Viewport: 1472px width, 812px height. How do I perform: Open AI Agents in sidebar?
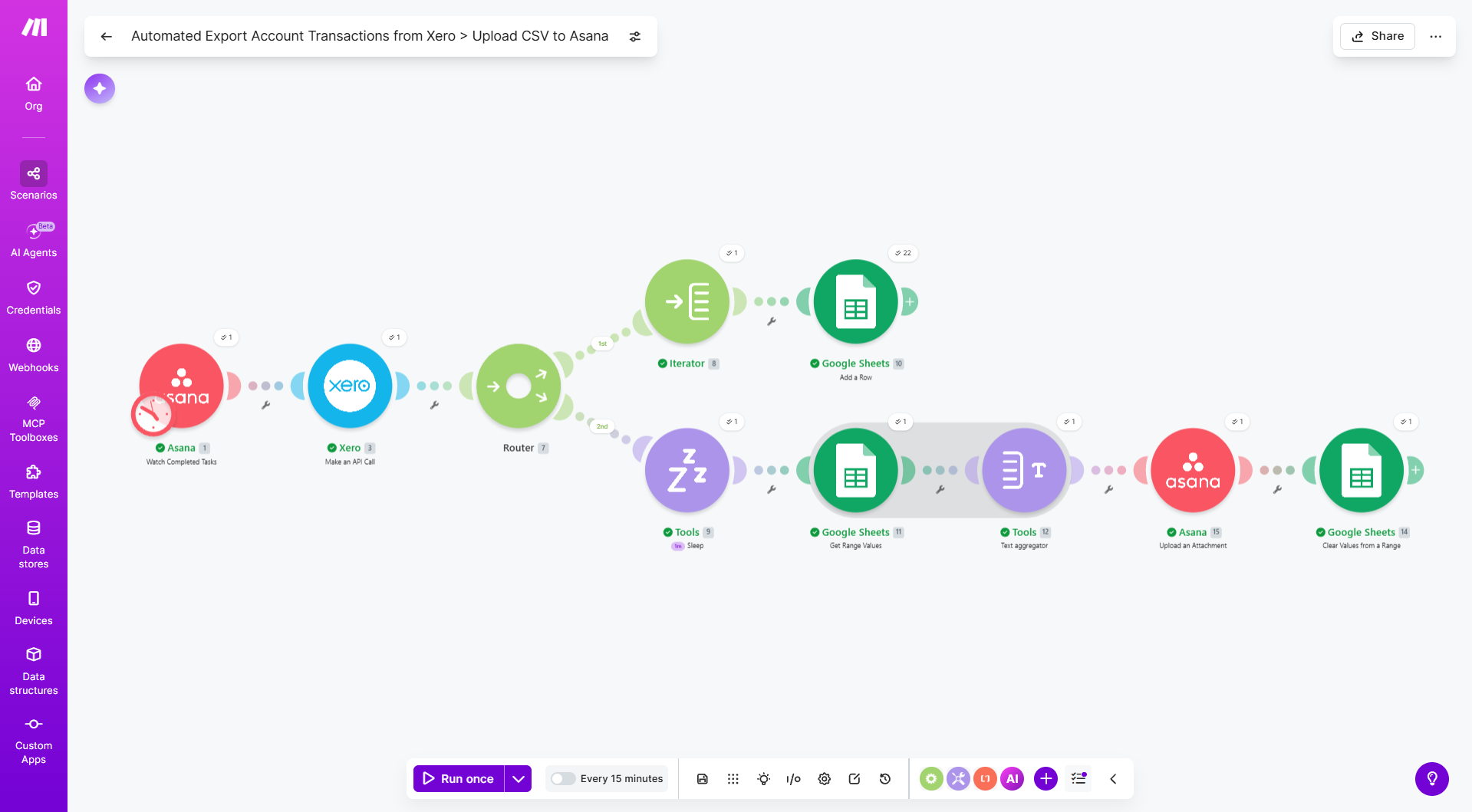click(34, 240)
